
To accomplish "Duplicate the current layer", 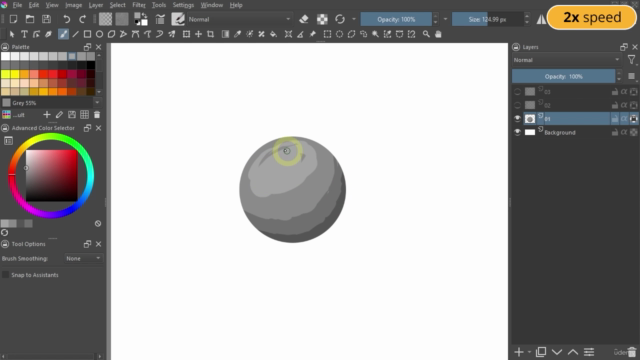I will coord(541,352).
